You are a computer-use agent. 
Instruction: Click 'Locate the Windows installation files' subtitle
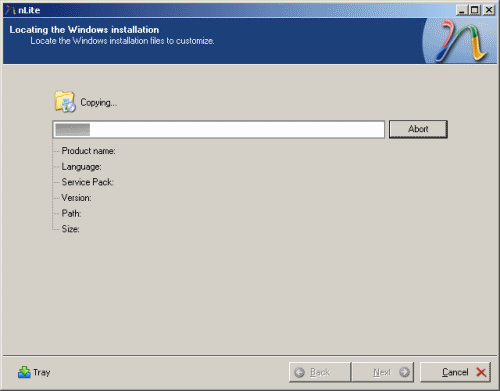click(x=122, y=41)
